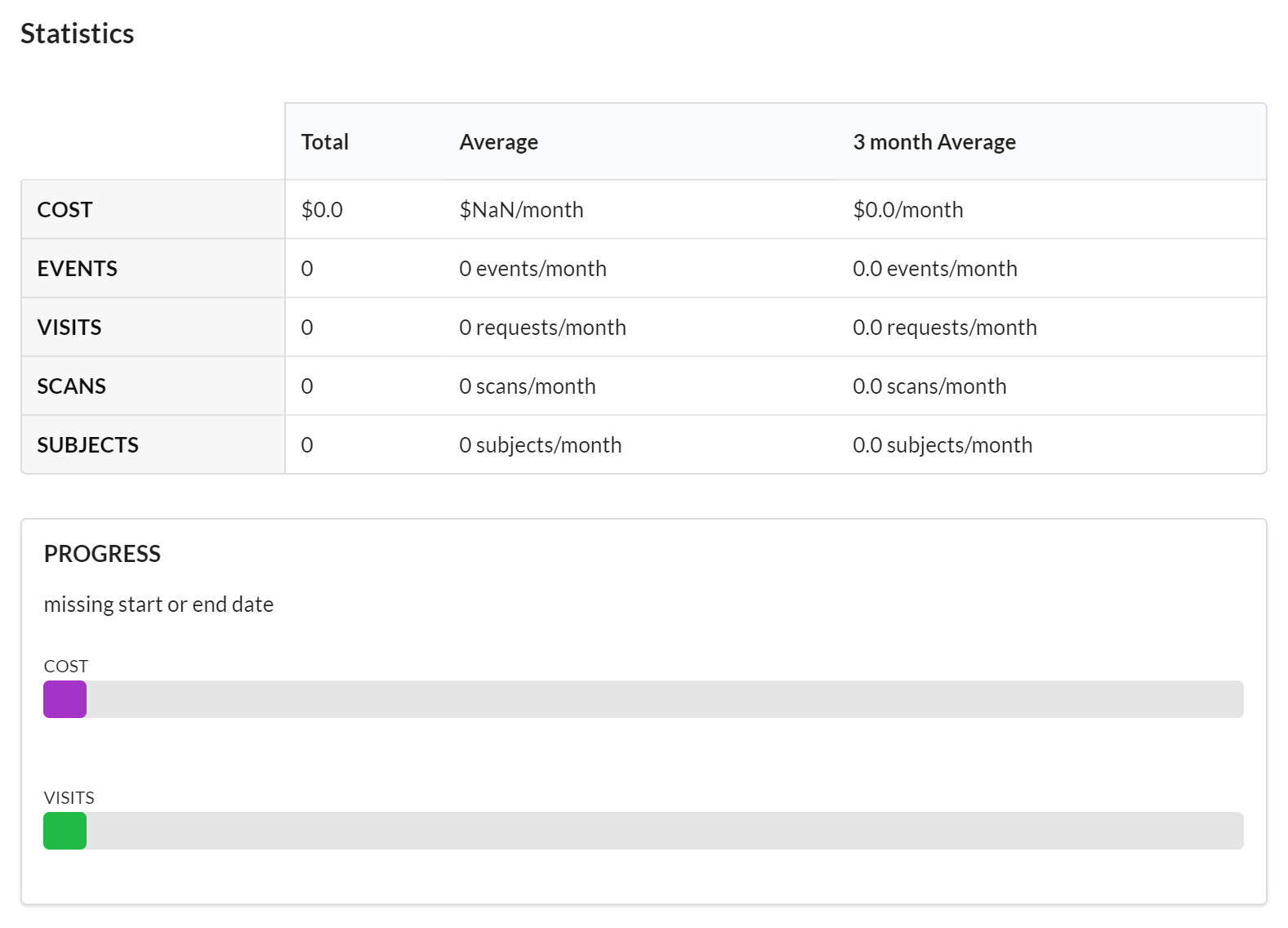Click the $0.0 total cost value
Image resolution: width=1288 pixels, height=928 pixels.
pyautogui.click(x=322, y=210)
